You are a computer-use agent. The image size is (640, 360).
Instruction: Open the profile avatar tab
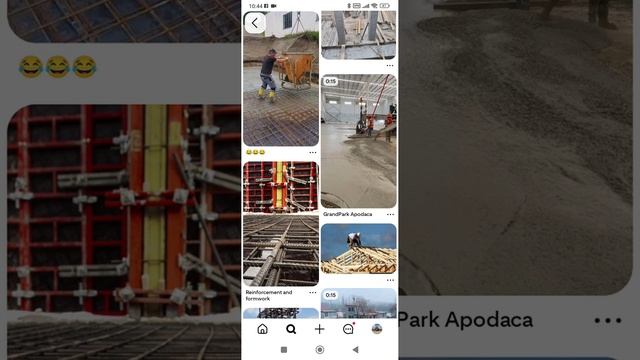[377, 329]
